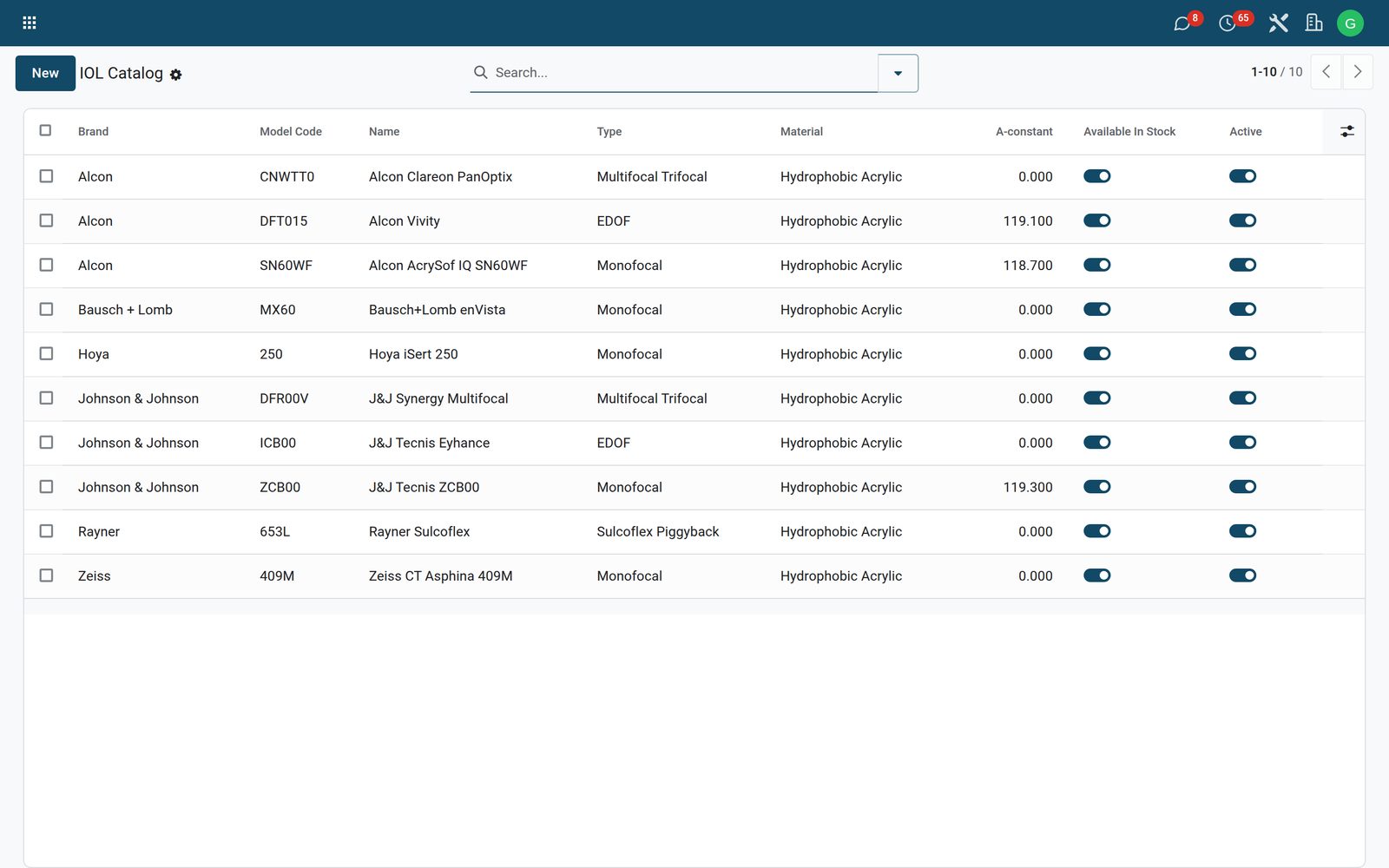Sort by the Type column header
The image size is (1389, 868).
609,132
